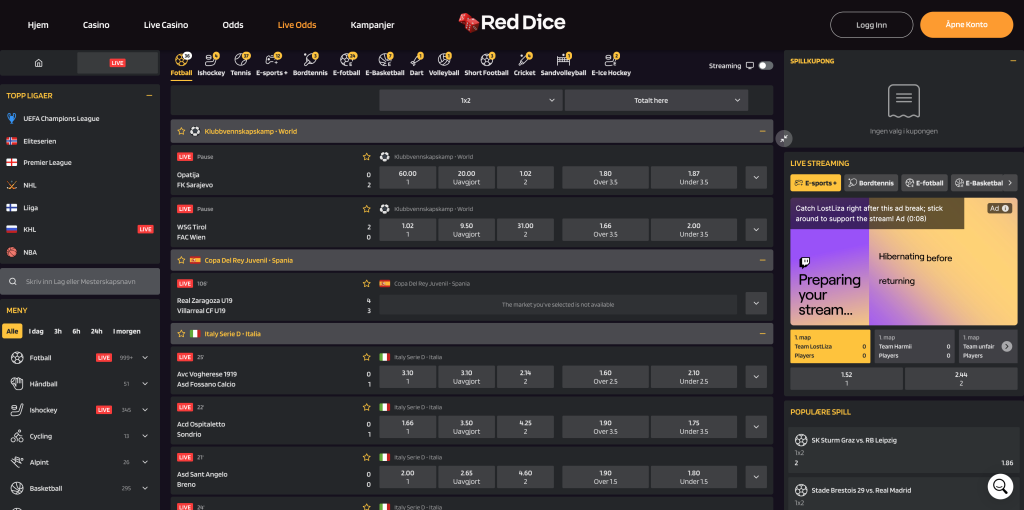Open the Odds navigation tab
The height and width of the screenshot is (510, 1024).
coord(232,25)
